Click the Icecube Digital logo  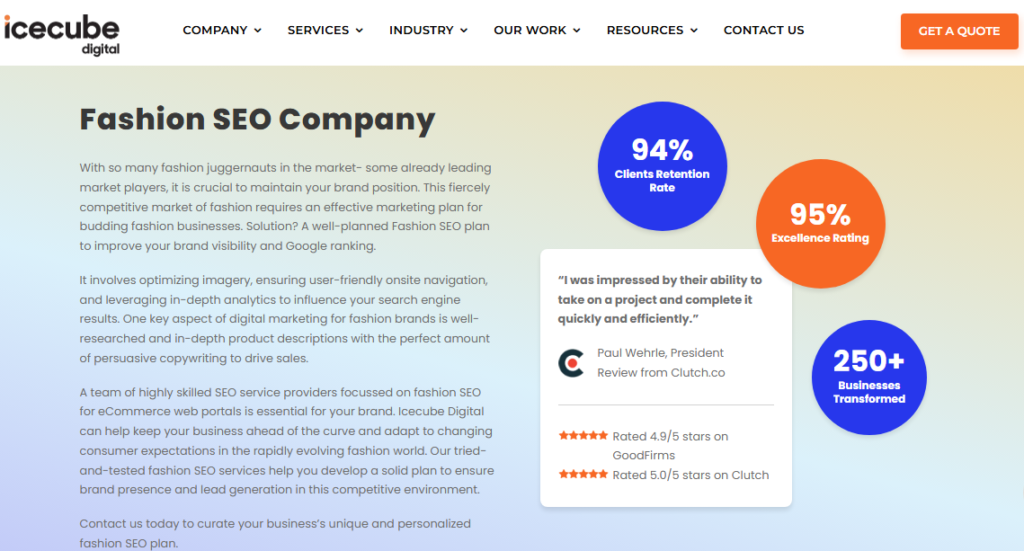pos(62,33)
